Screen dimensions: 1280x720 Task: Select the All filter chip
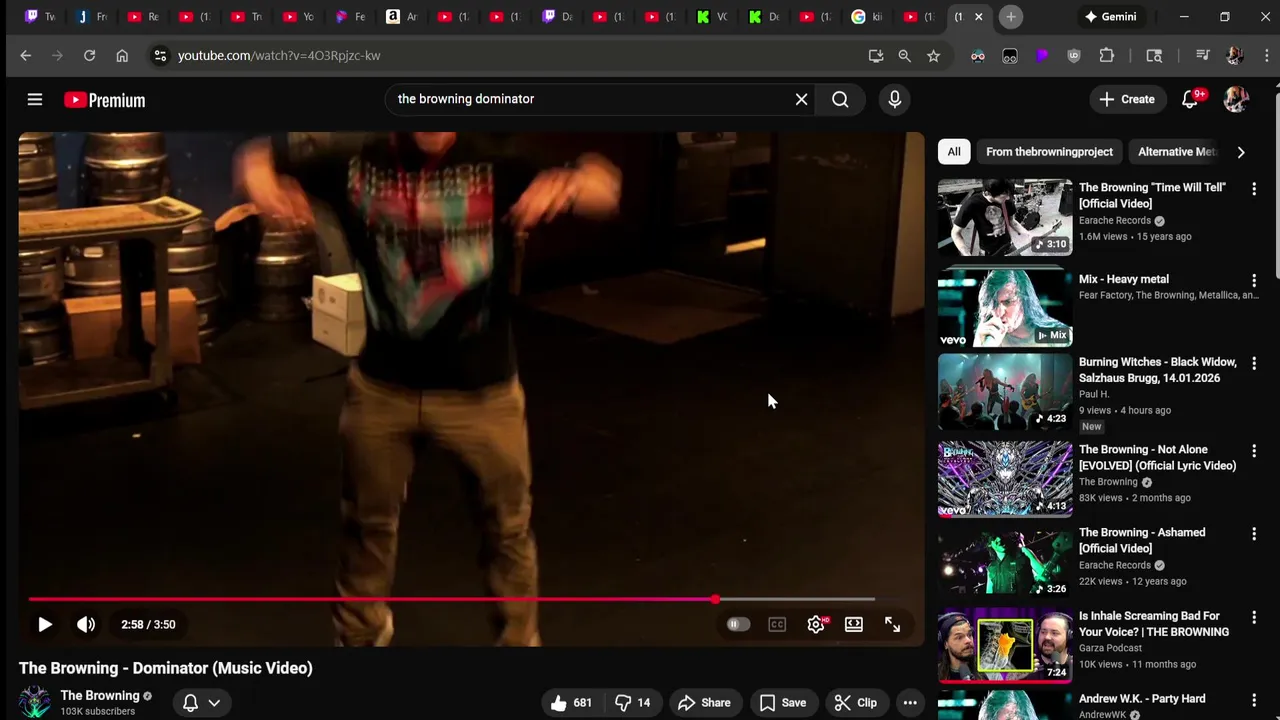[954, 152]
